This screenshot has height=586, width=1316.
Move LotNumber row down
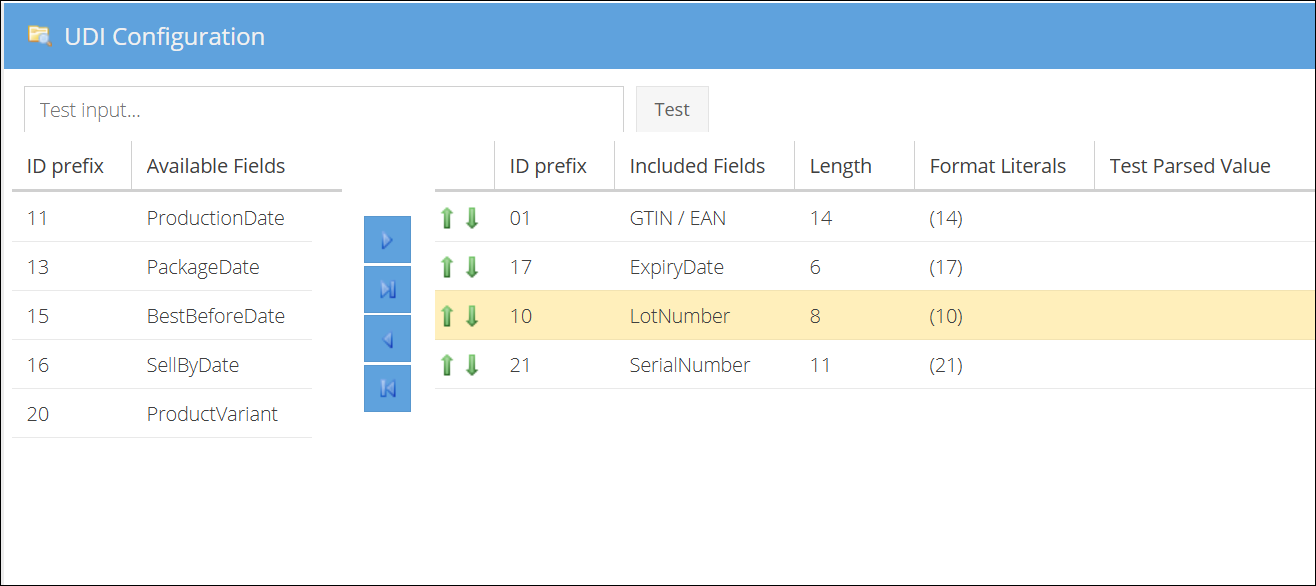tap(472, 316)
